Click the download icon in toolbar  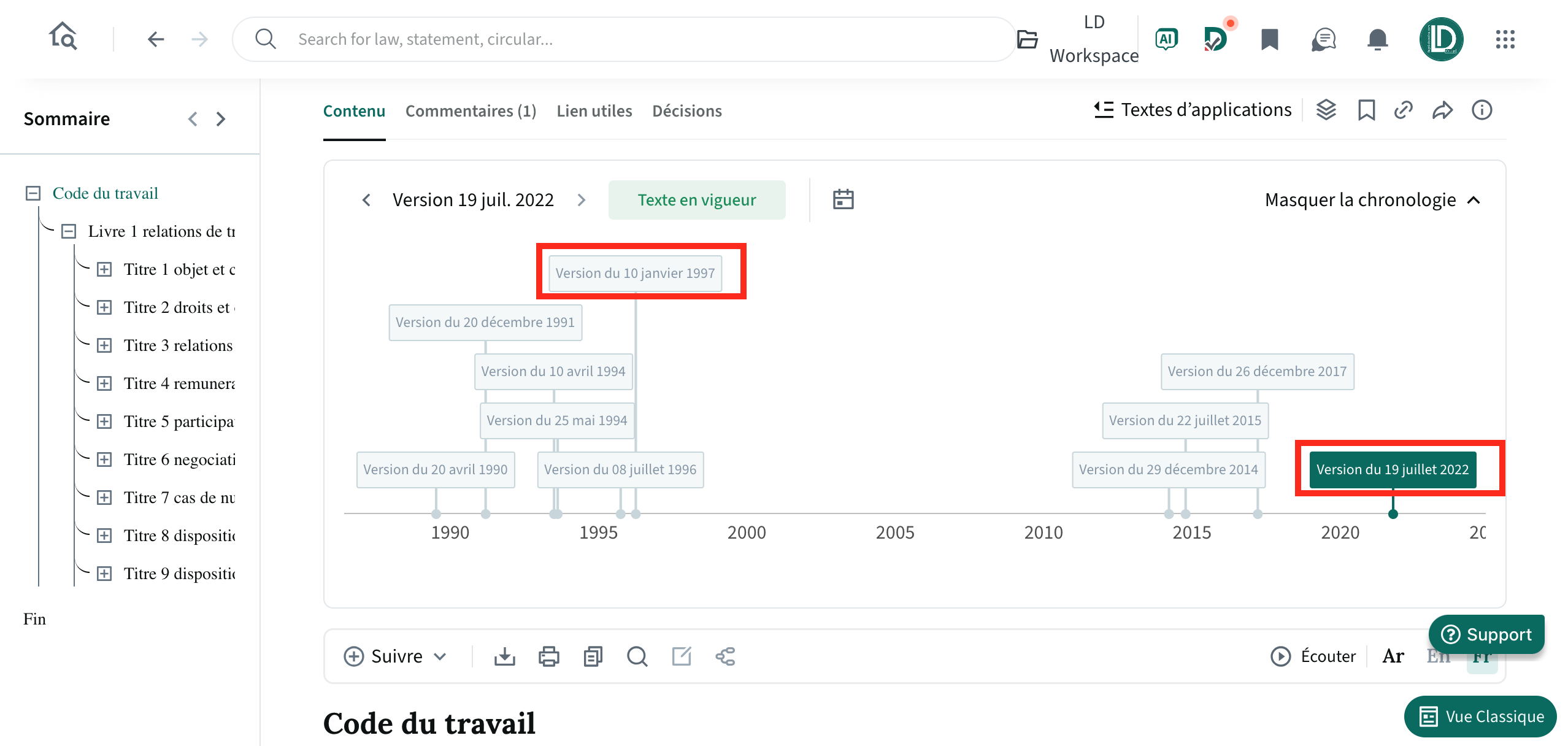(x=504, y=656)
